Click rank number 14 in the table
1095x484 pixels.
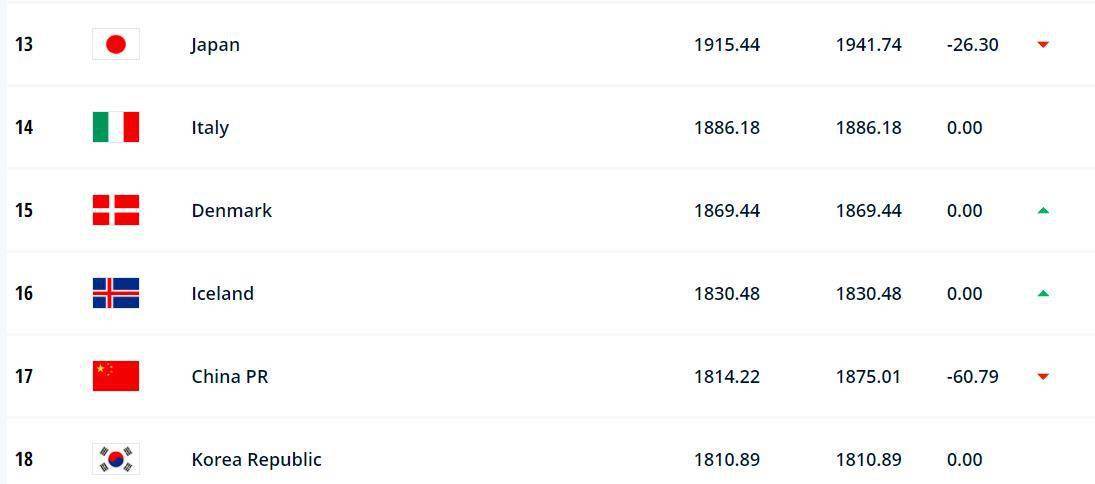pyautogui.click(x=24, y=128)
